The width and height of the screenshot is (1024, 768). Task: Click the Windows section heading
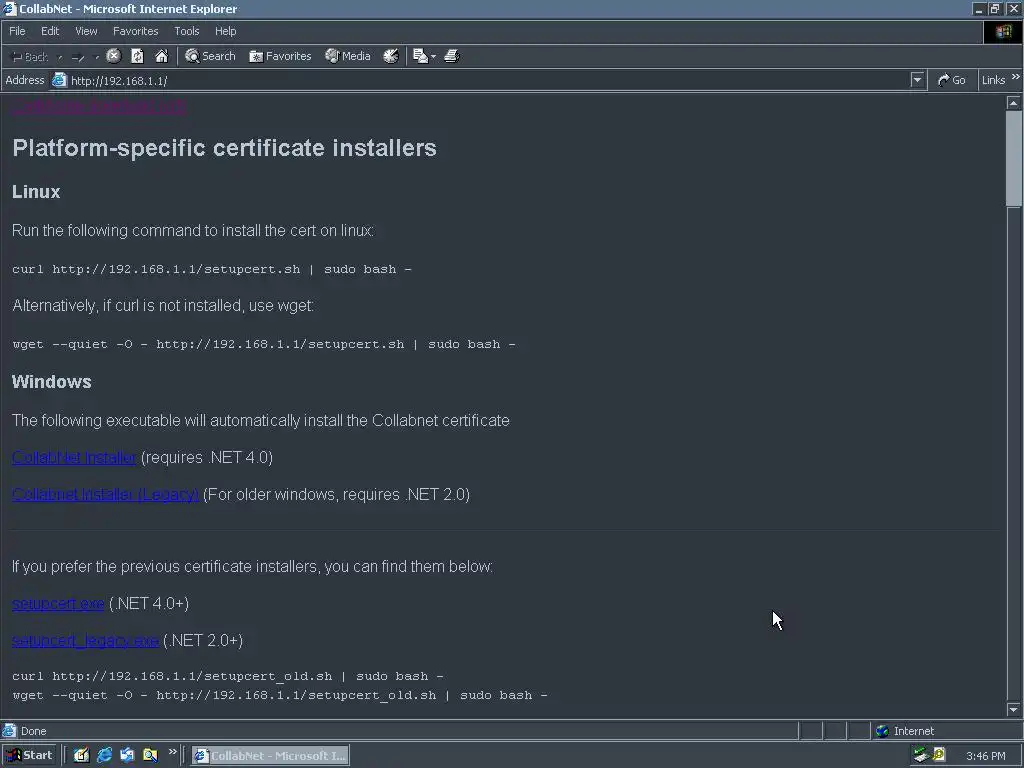52,382
